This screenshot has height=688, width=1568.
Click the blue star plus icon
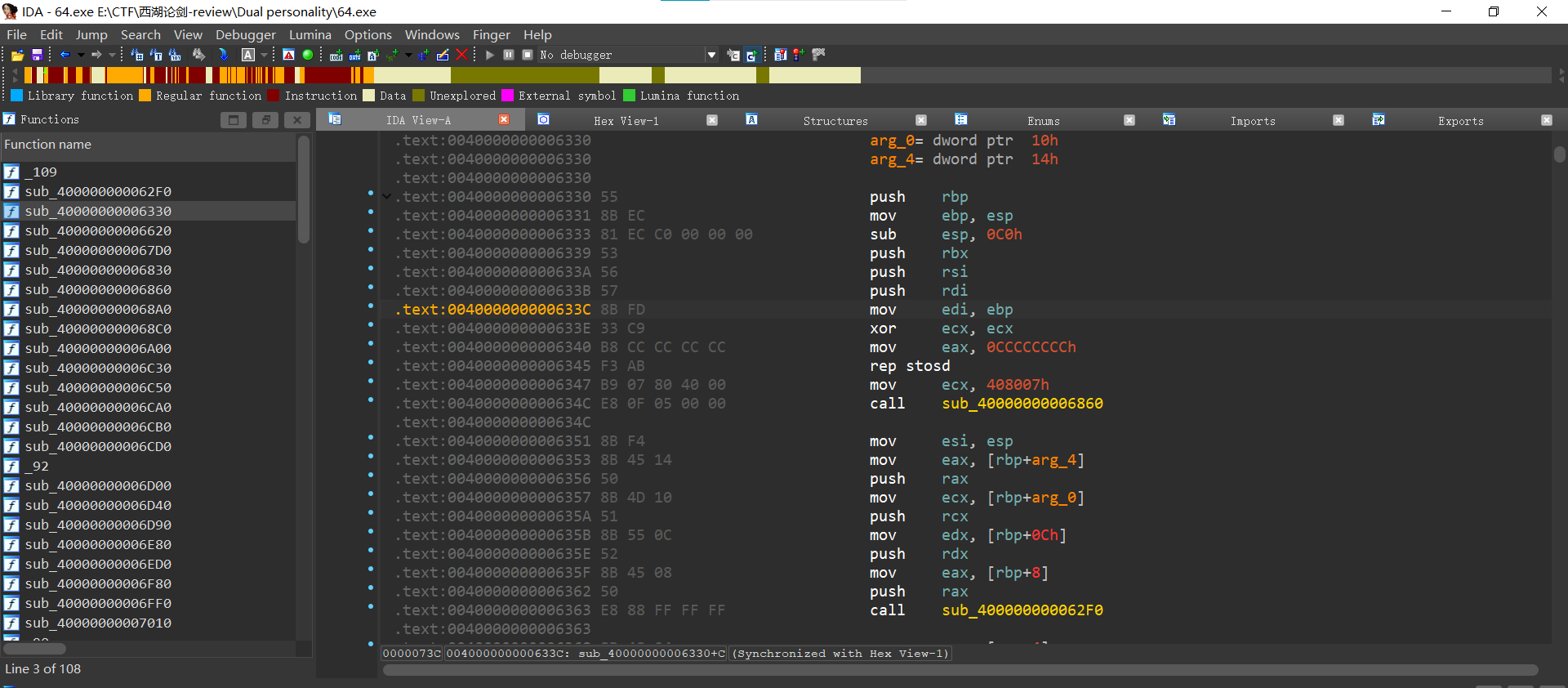(423, 55)
